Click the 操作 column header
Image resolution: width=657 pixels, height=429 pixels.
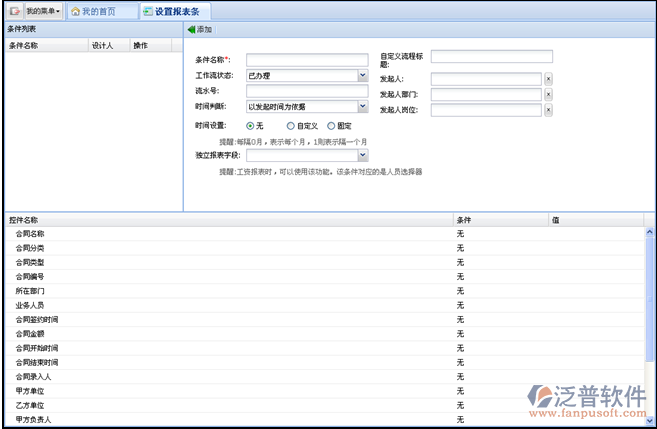(151, 45)
